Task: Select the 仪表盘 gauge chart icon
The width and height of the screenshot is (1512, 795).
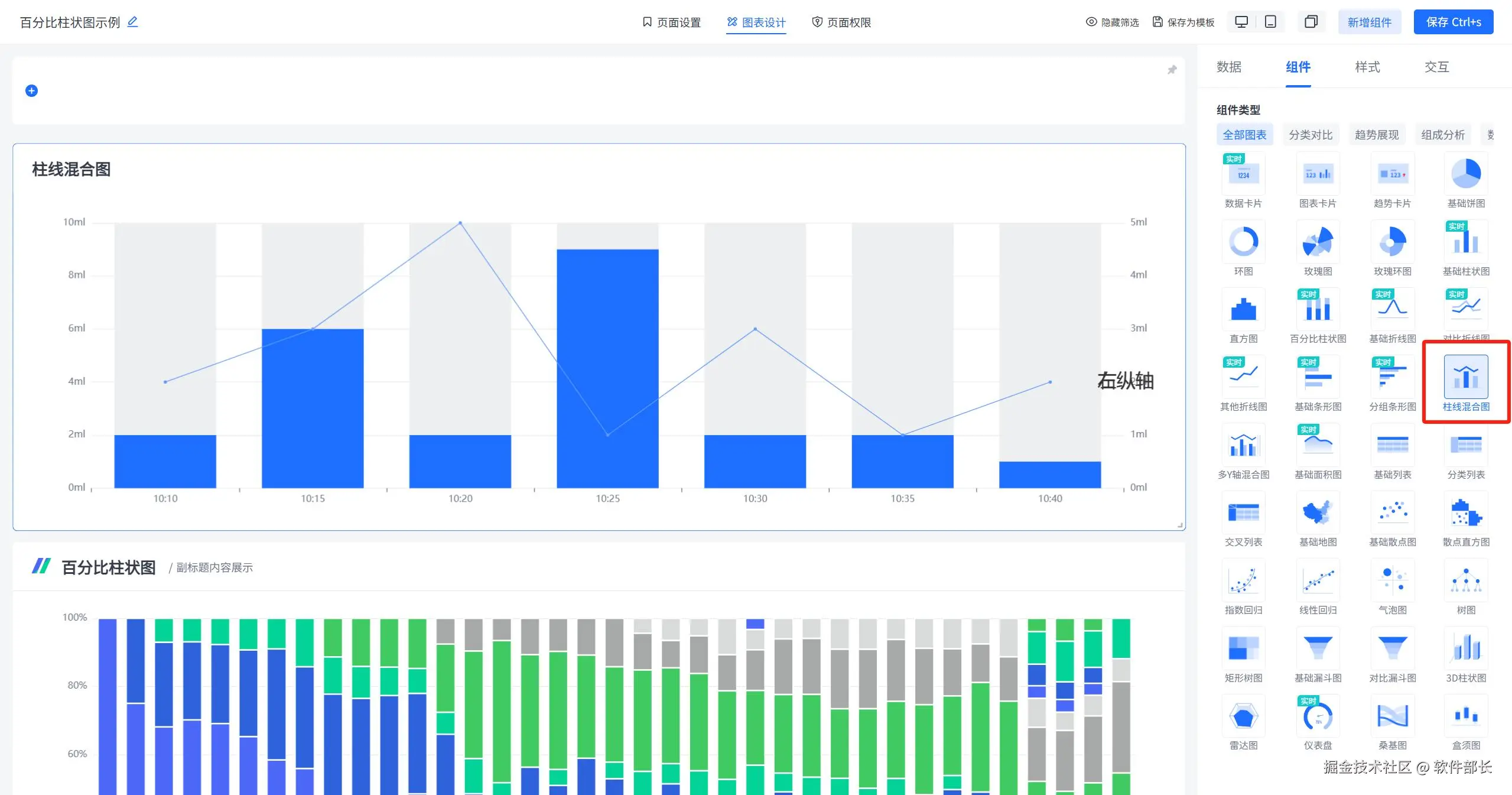Action: pos(1318,716)
